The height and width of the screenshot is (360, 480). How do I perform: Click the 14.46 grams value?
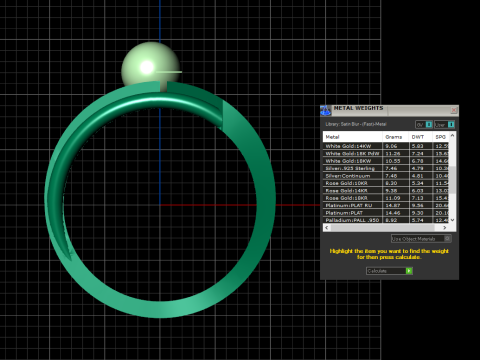(393, 213)
